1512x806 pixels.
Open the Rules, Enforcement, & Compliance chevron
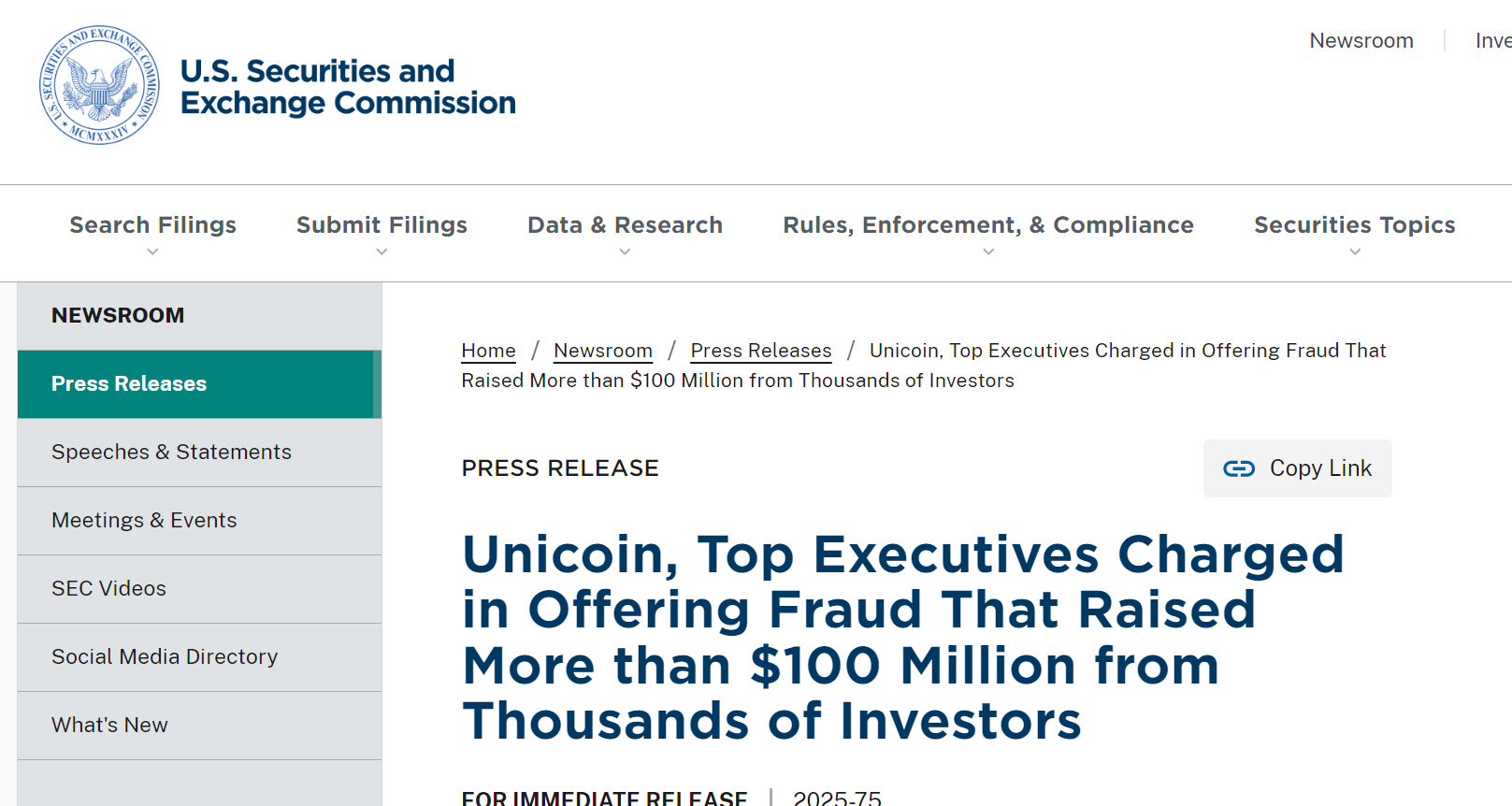pyautogui.click(x=988, y=252)
